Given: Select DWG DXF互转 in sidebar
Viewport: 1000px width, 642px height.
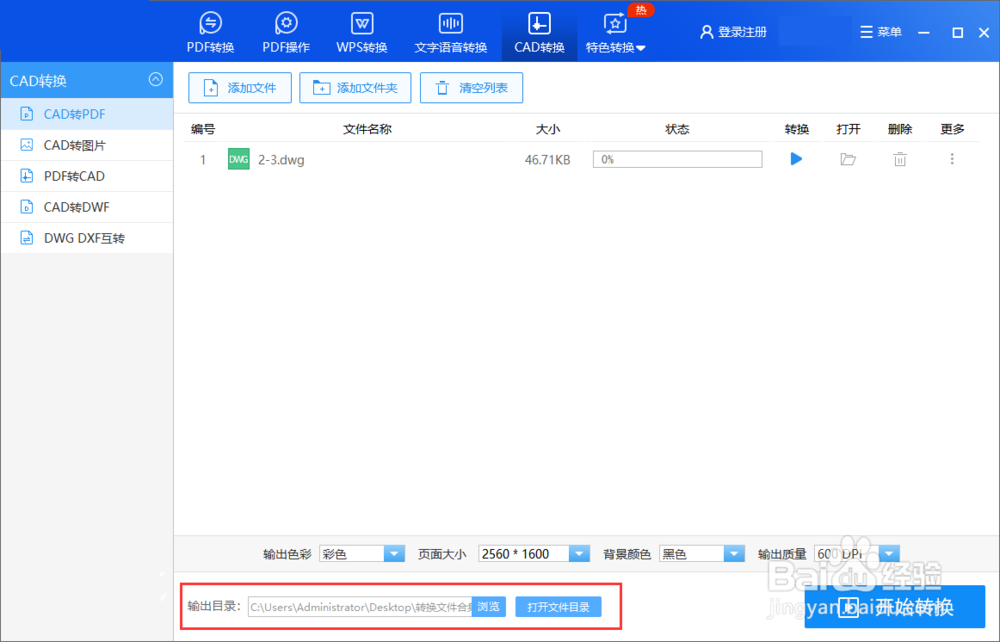Looking at the screenshot, I should point(87,238).
